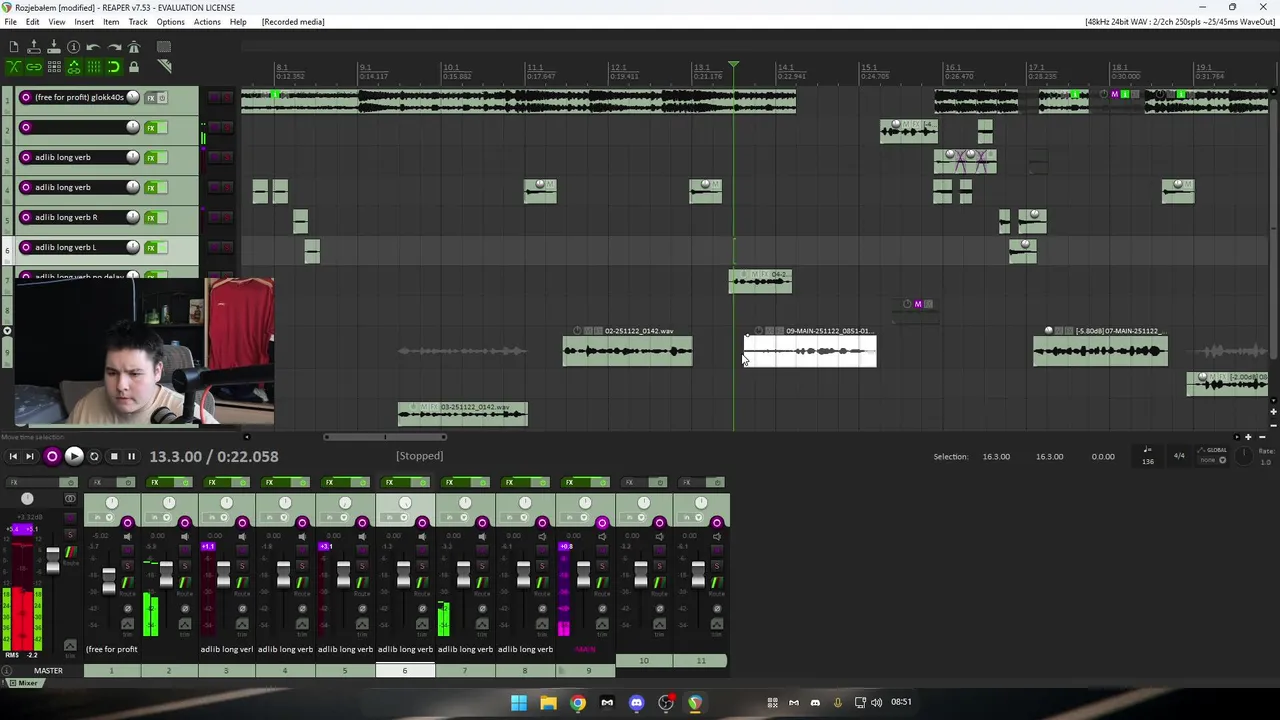This screenshot has height=720, width=1280.
Task: Toggle record arm on 'adlib long verb L' track
Action: (x=26, y=247)
